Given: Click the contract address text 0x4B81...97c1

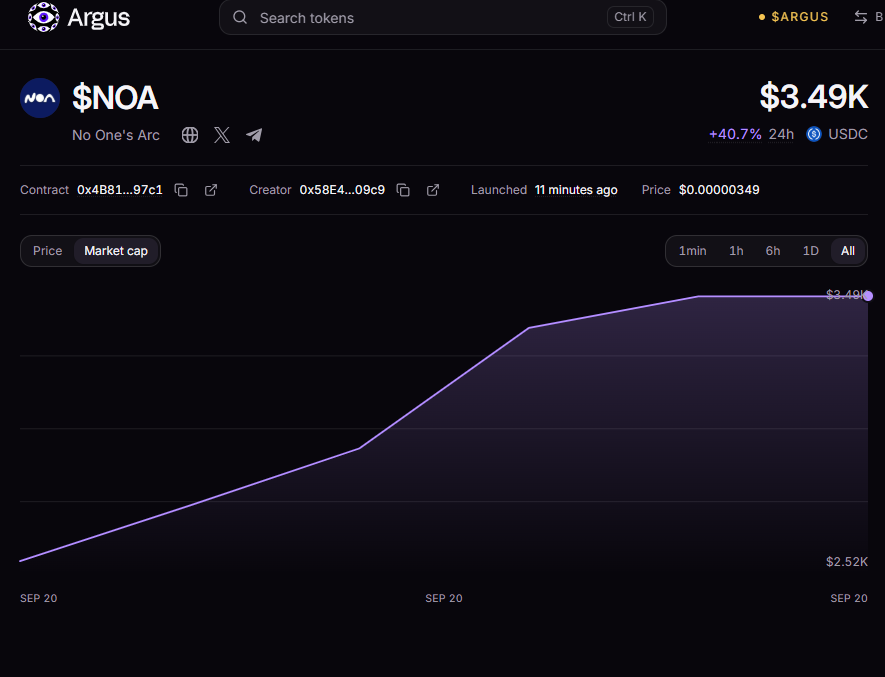Looking at the screenshot, I should coord(120,190).
